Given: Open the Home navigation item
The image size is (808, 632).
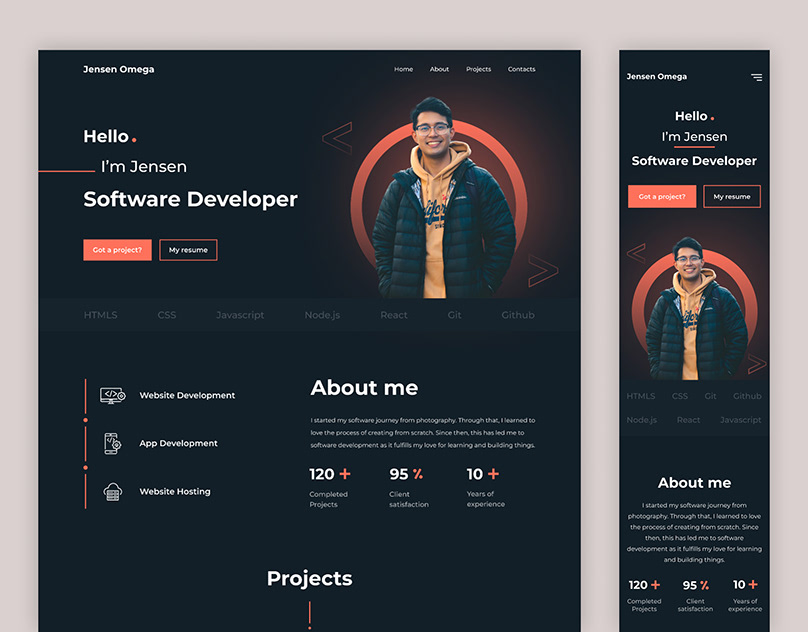Looking at the screenshot, I should coord(403,69).
